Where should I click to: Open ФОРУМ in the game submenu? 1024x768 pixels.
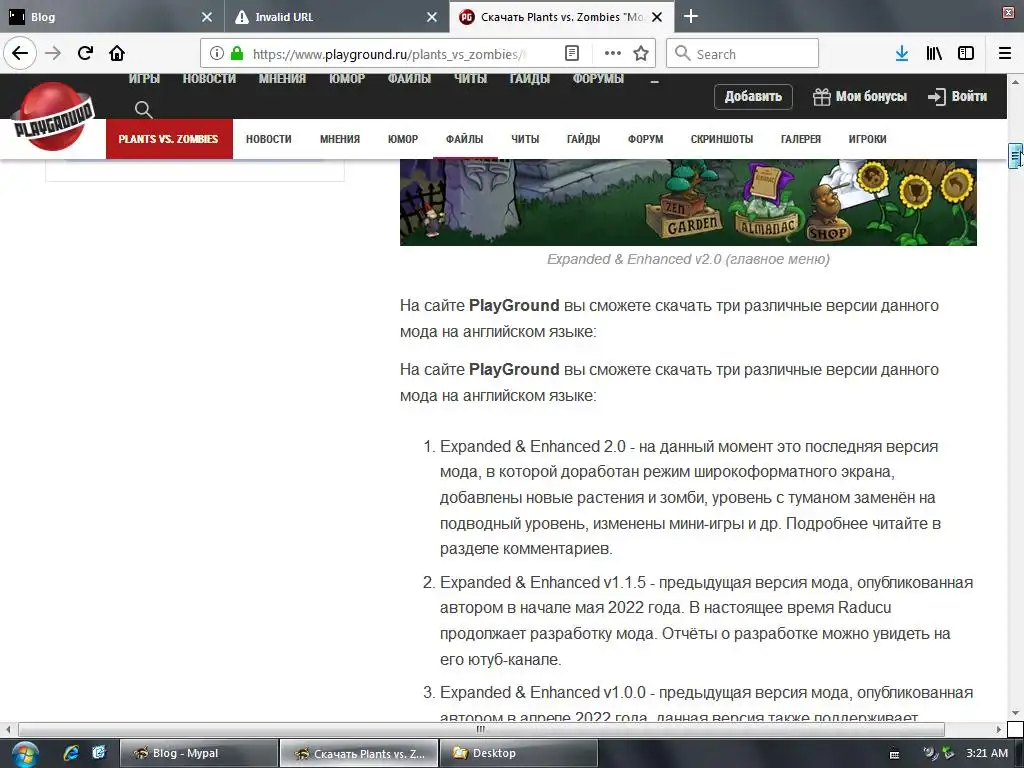(x=645, y=139)
